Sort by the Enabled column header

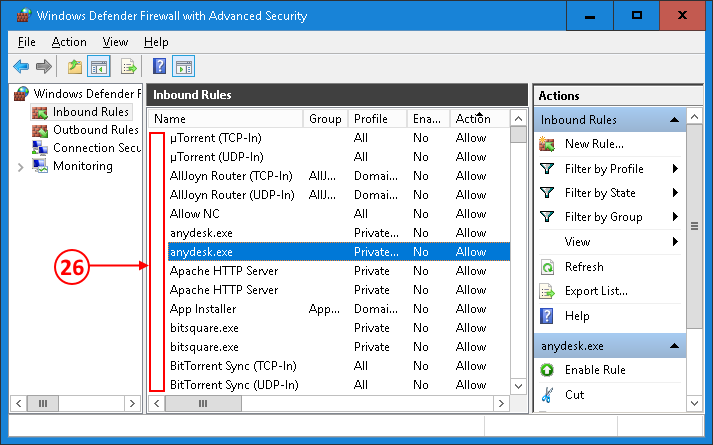(x=427, y=119)
